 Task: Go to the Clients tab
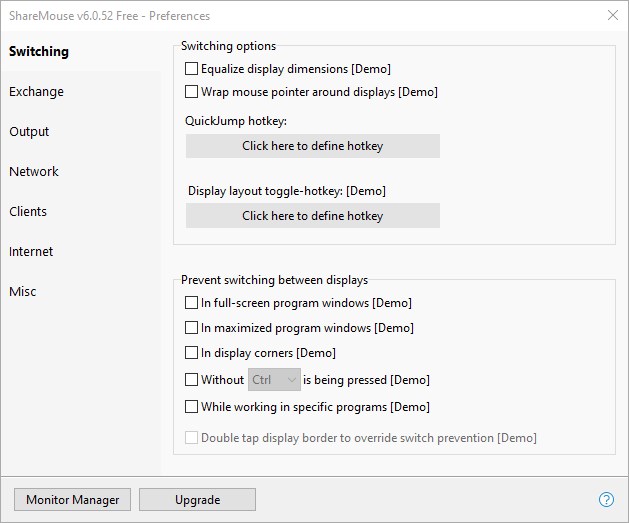pos(28,212)
